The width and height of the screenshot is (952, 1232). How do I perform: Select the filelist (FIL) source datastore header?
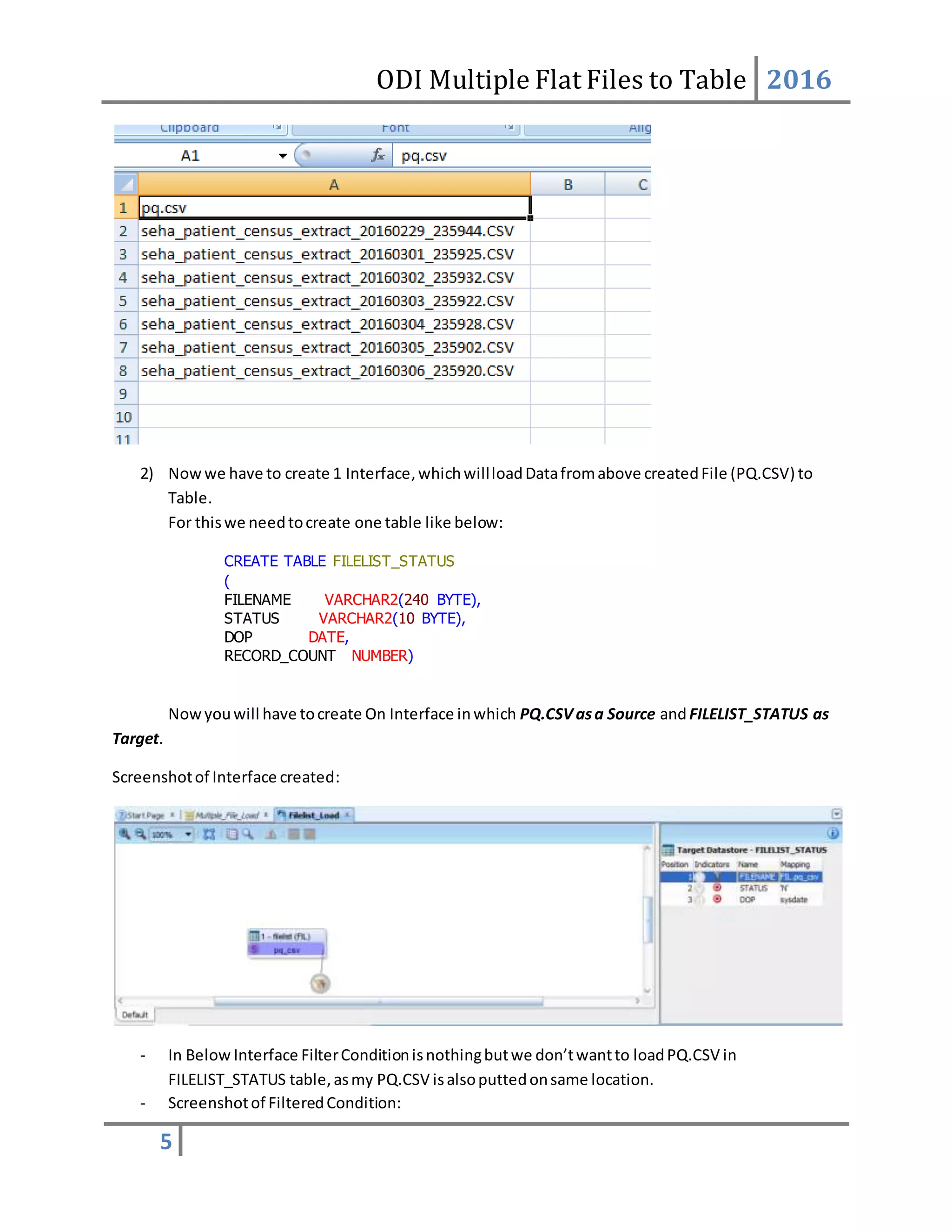(x=287, y=936)
